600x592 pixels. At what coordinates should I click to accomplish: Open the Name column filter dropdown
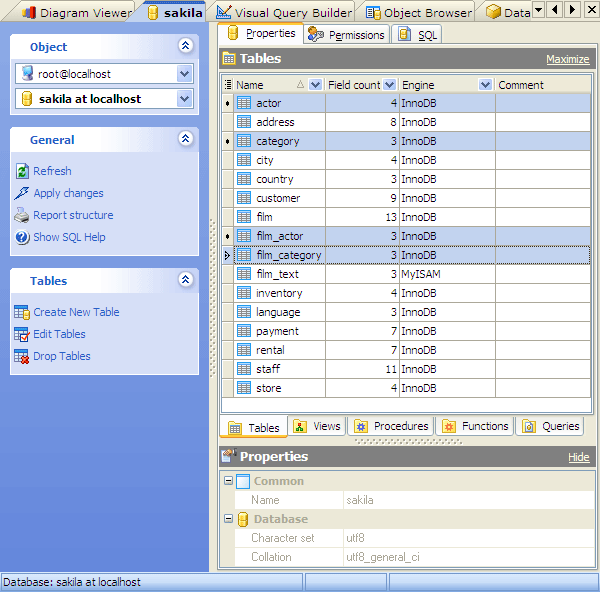(315, 85)
